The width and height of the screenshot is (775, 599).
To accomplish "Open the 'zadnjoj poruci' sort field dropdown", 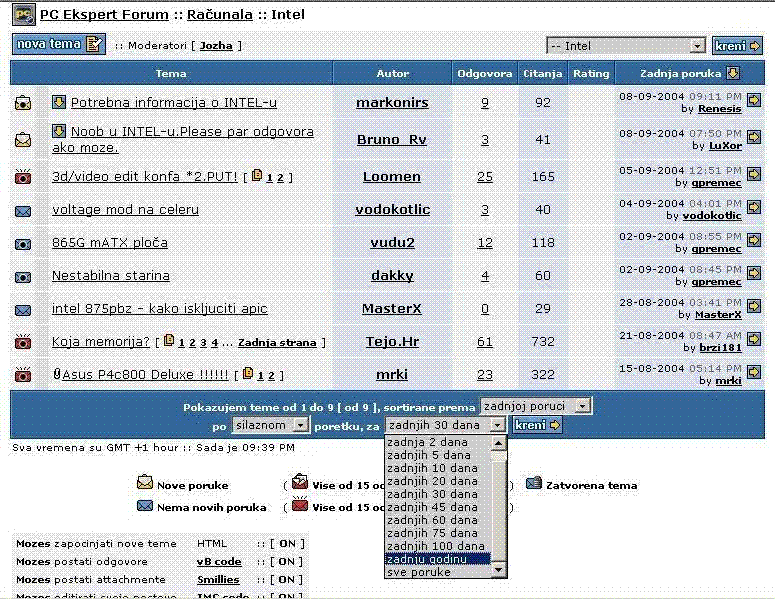I will (x=535, y=406).
